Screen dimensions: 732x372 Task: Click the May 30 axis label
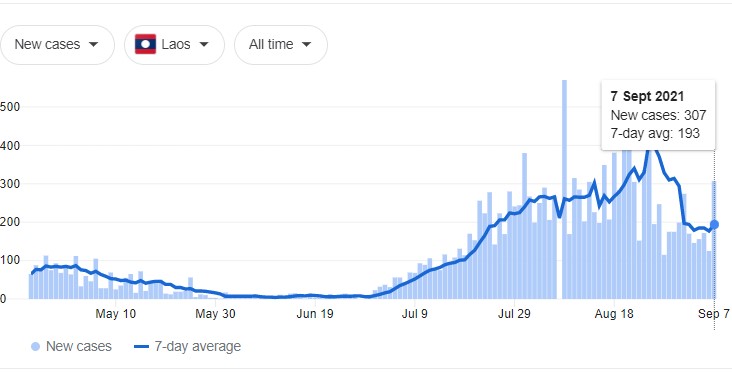click(215, 314)
